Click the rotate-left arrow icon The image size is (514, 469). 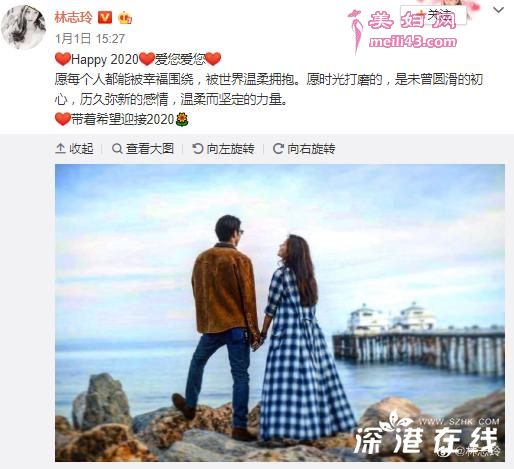(198, 149)
